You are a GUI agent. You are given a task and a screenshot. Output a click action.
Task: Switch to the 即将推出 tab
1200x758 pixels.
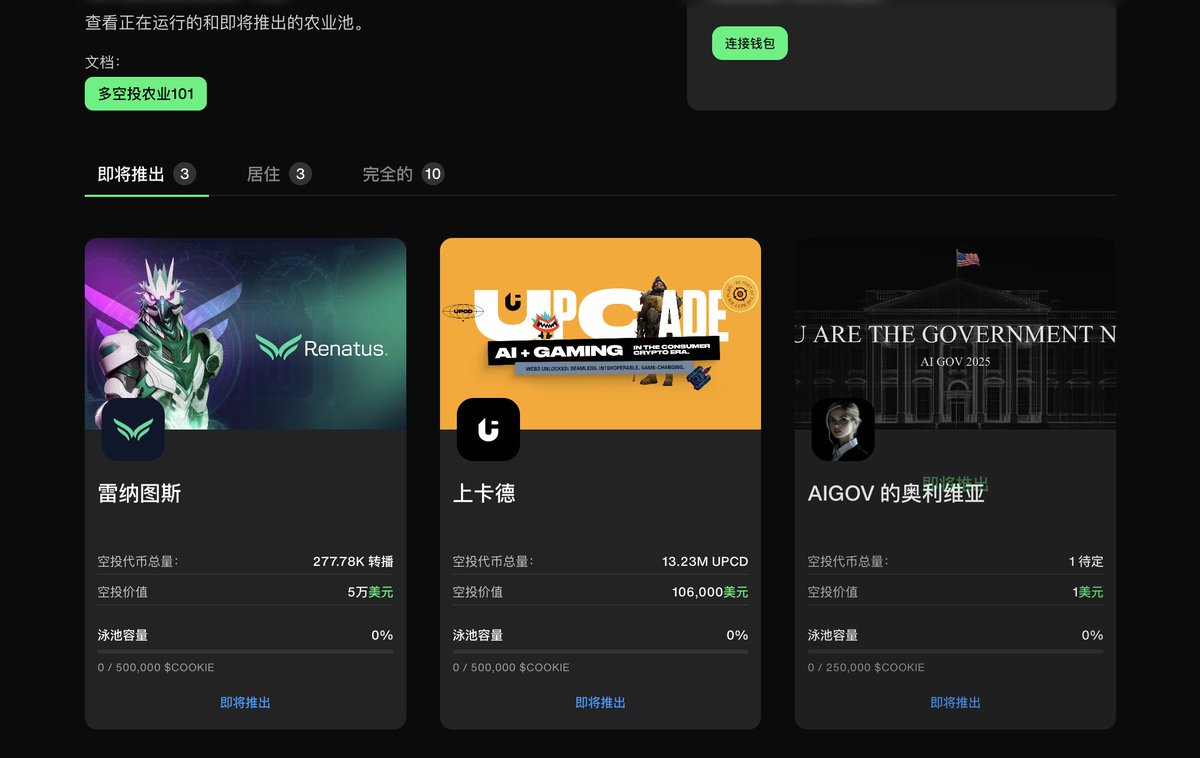tap(146, 174)
